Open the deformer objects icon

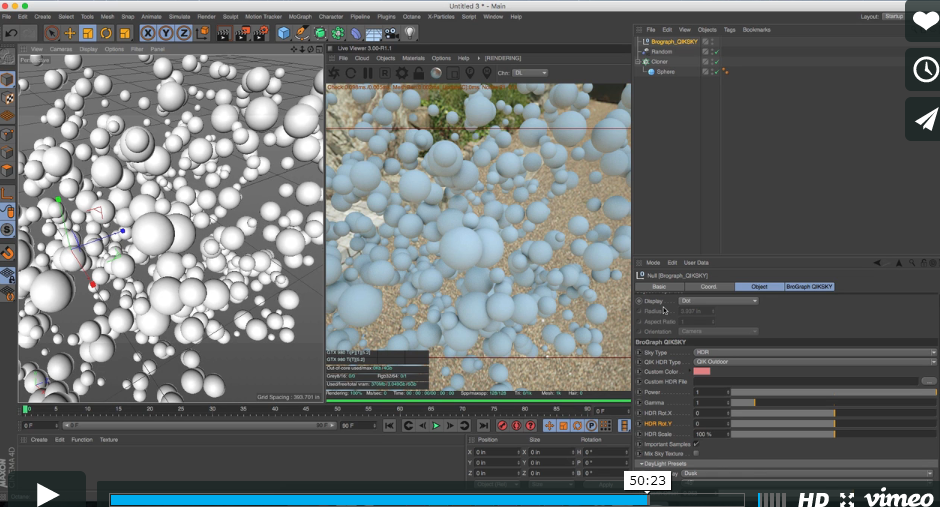pyautogui.click(x=356, y=33)
